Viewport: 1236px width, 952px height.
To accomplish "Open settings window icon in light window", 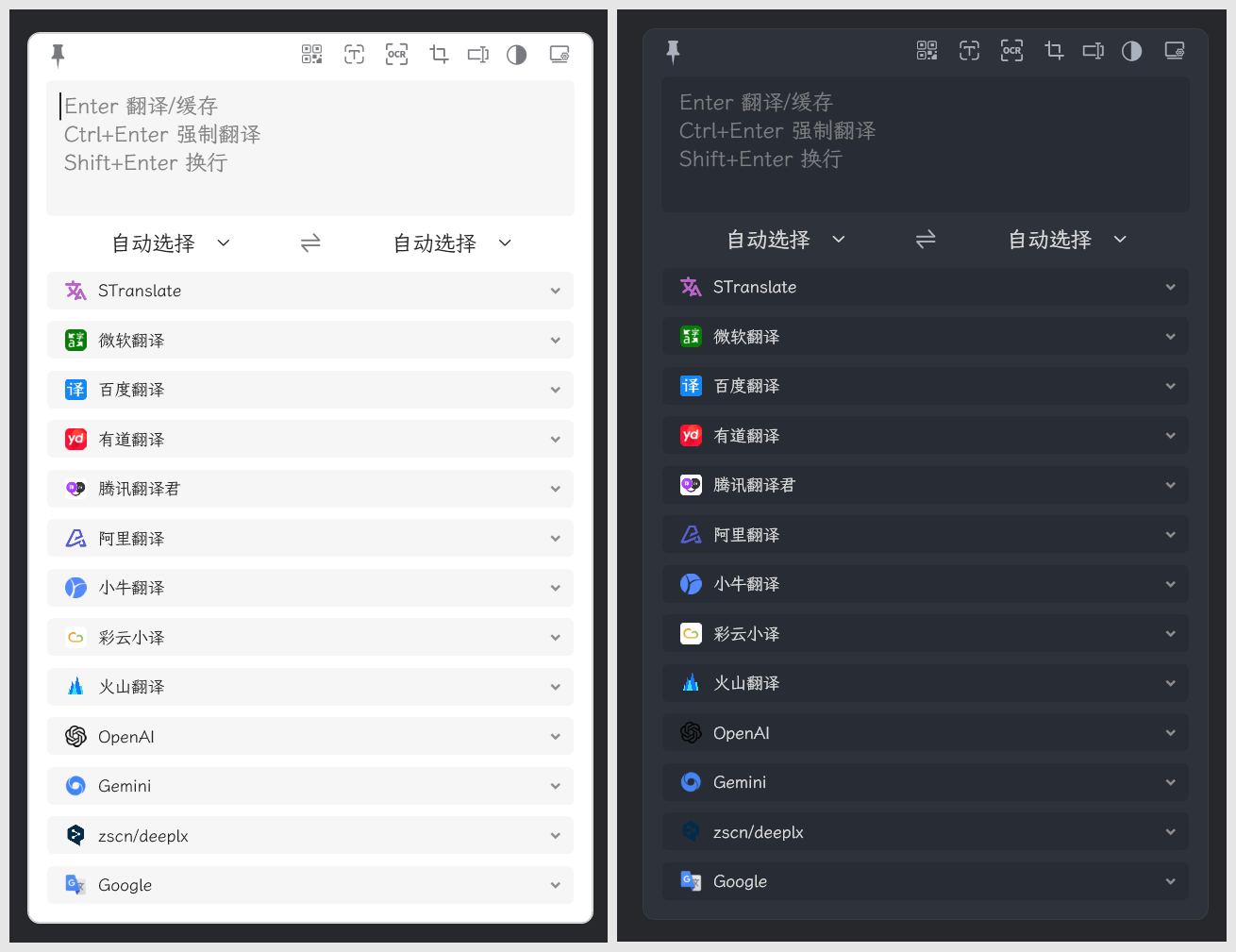I will 560,55.
